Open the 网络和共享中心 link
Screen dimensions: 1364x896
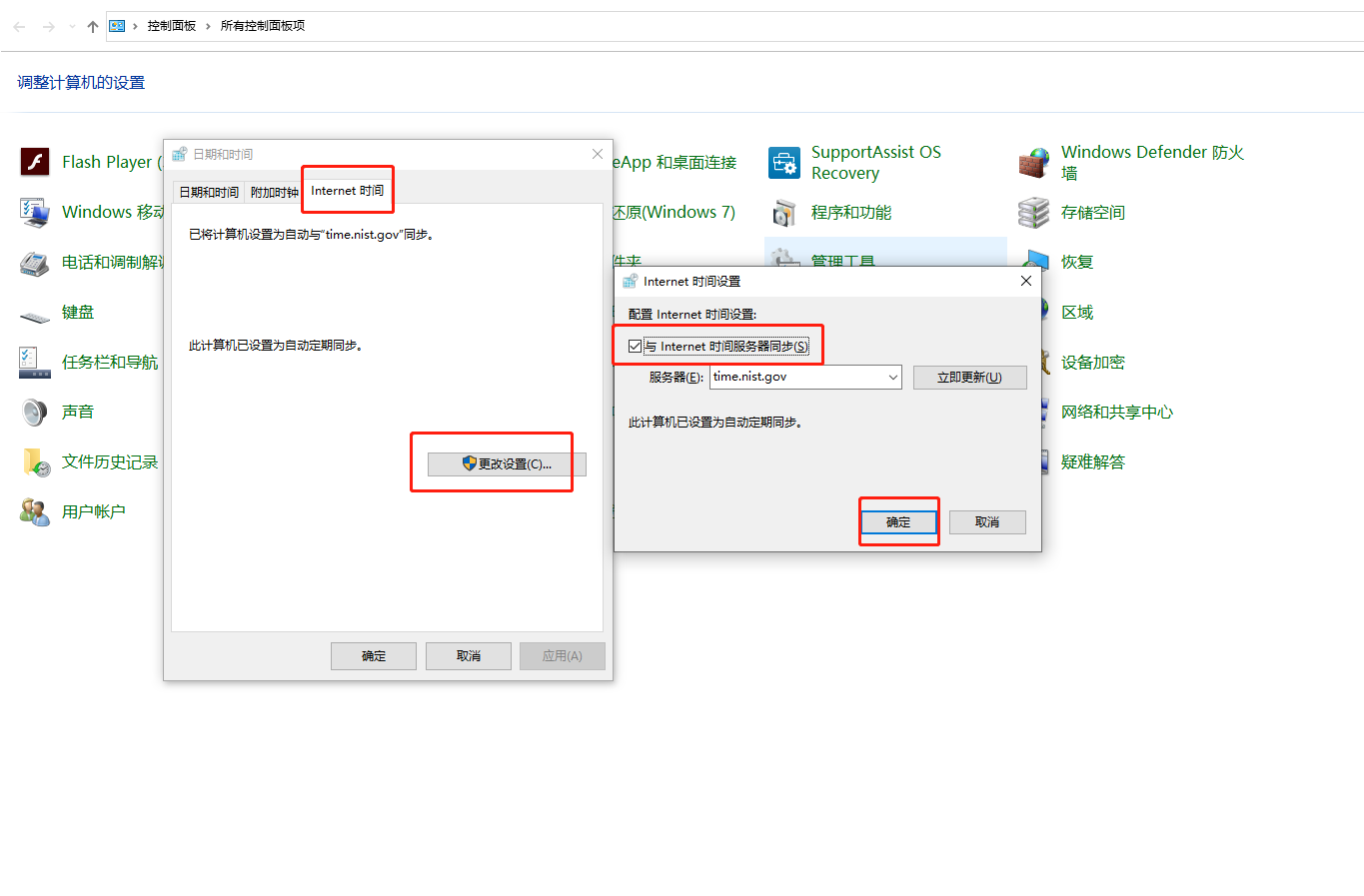click(x=1116, y=413)
